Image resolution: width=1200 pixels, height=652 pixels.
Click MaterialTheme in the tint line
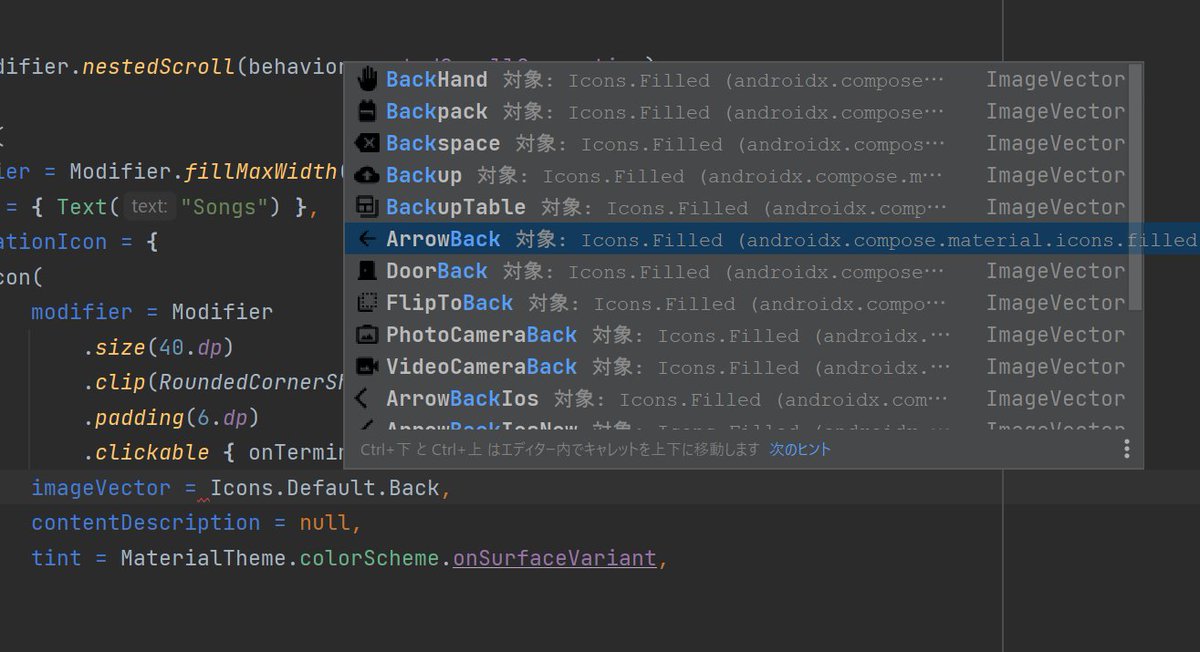coord(204,558)
